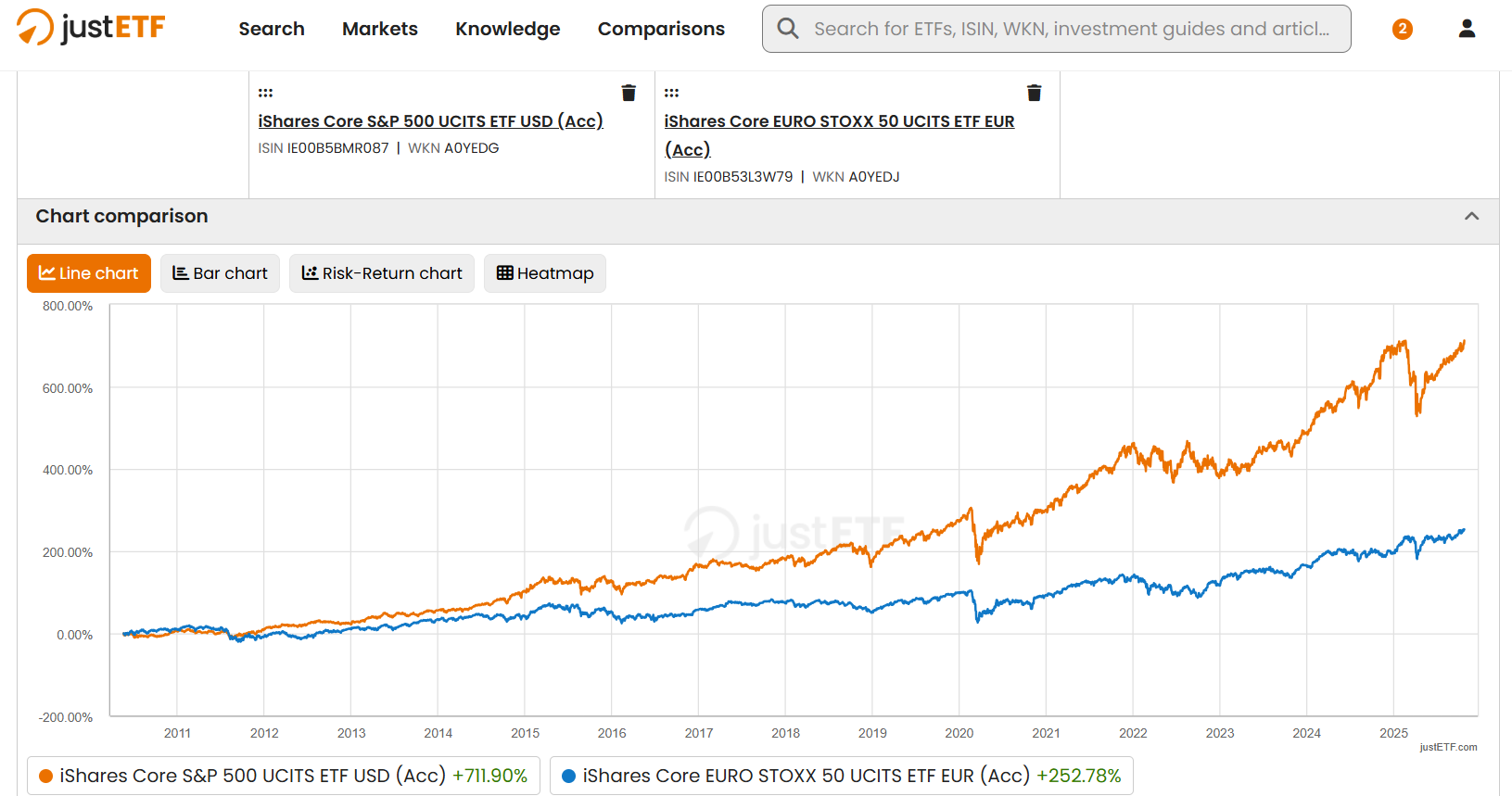Viewport: 1512px width, 796px height.
Task: Open the Search menu
Action: (272, 29)
